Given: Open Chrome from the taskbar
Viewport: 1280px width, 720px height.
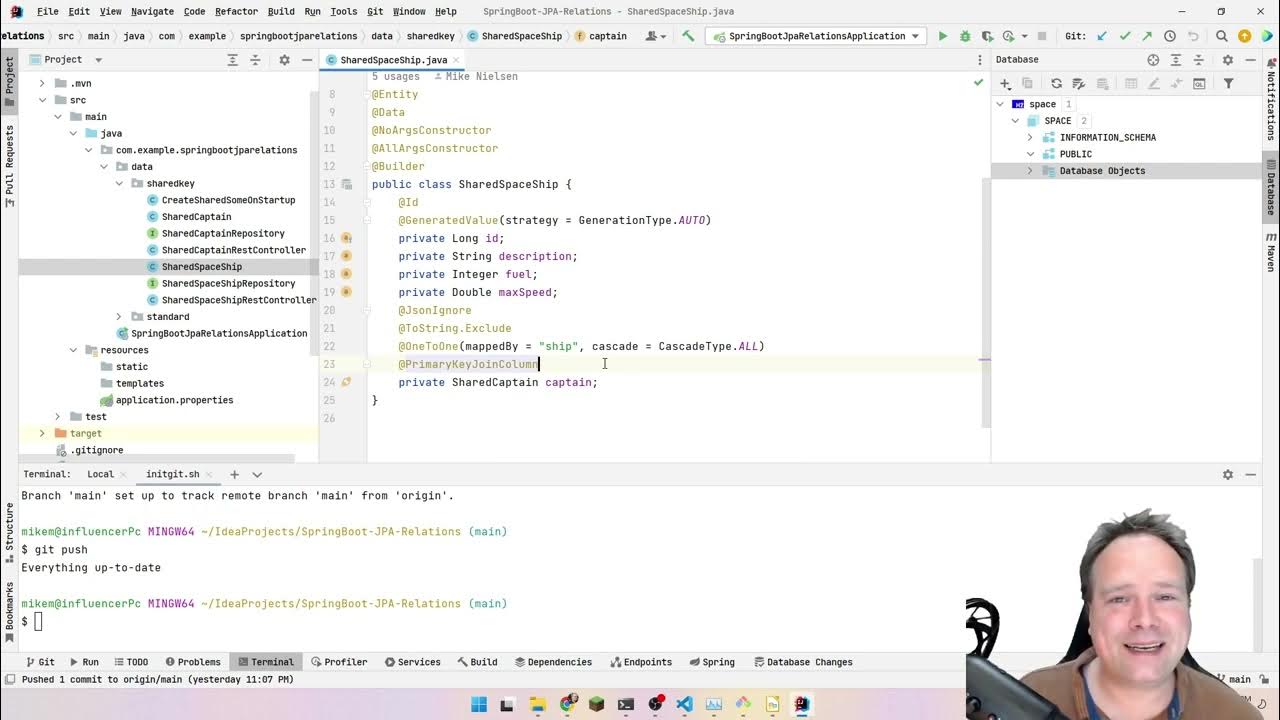Looking at the screenshot, I should tap(567, 704).
